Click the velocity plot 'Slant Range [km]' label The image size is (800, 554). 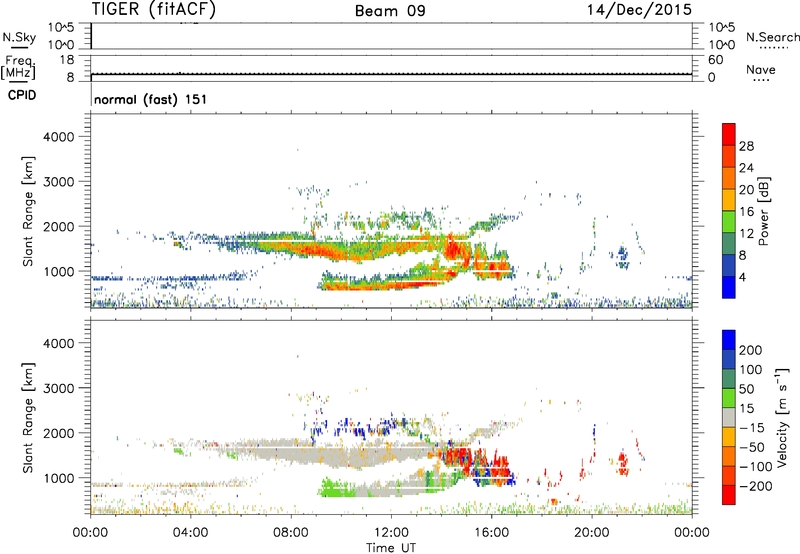point(28,418)
